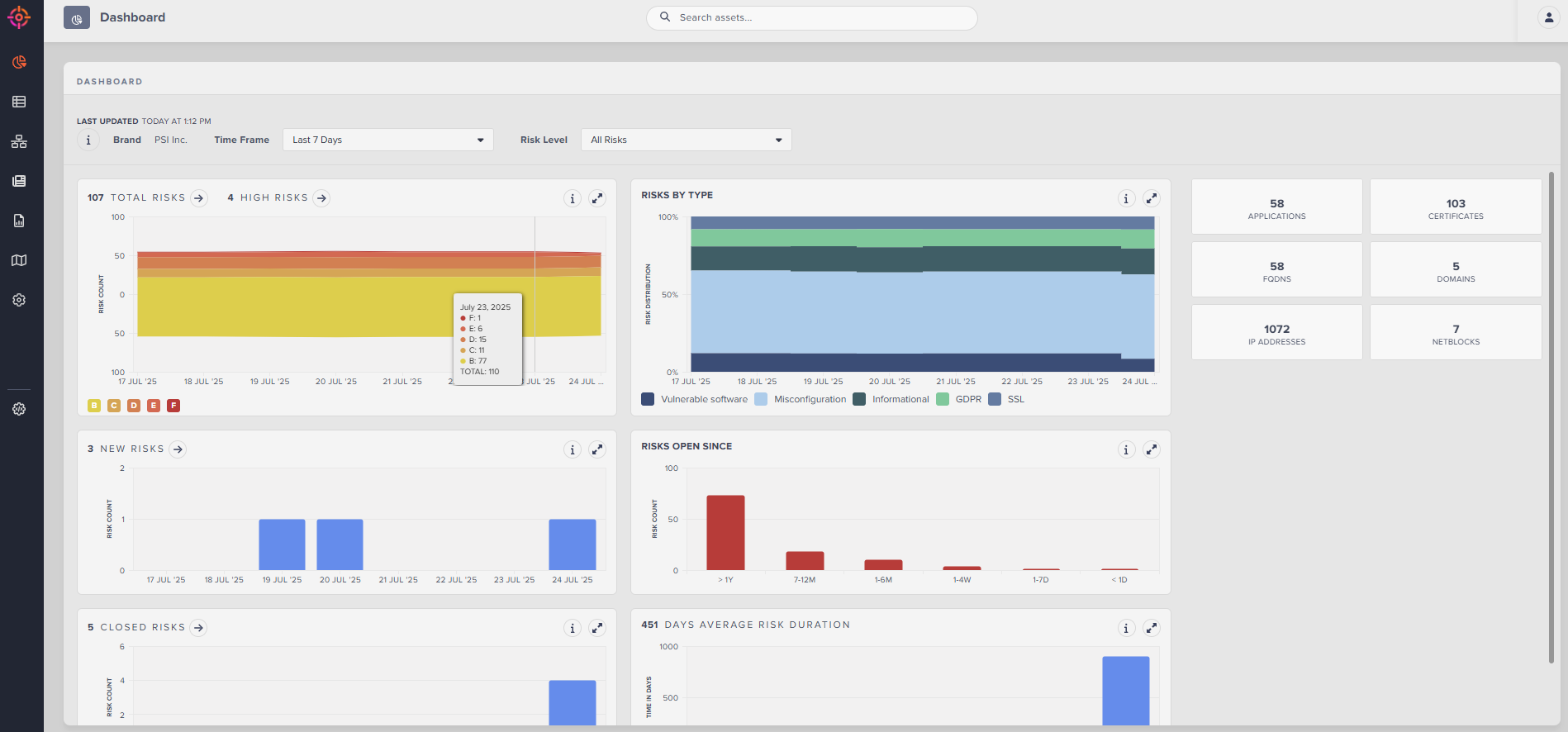The width and height of the screenshot is (1568, 732).
Task: Click the app logo in the sidebar
Action: [x=19, y=17]
